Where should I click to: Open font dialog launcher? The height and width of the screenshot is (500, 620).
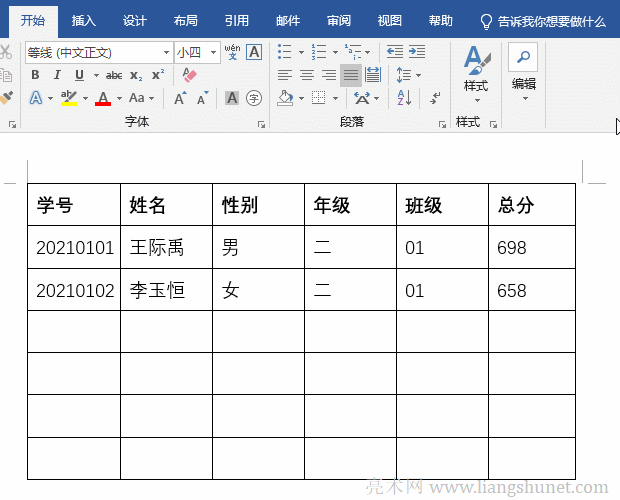point(261,125)
